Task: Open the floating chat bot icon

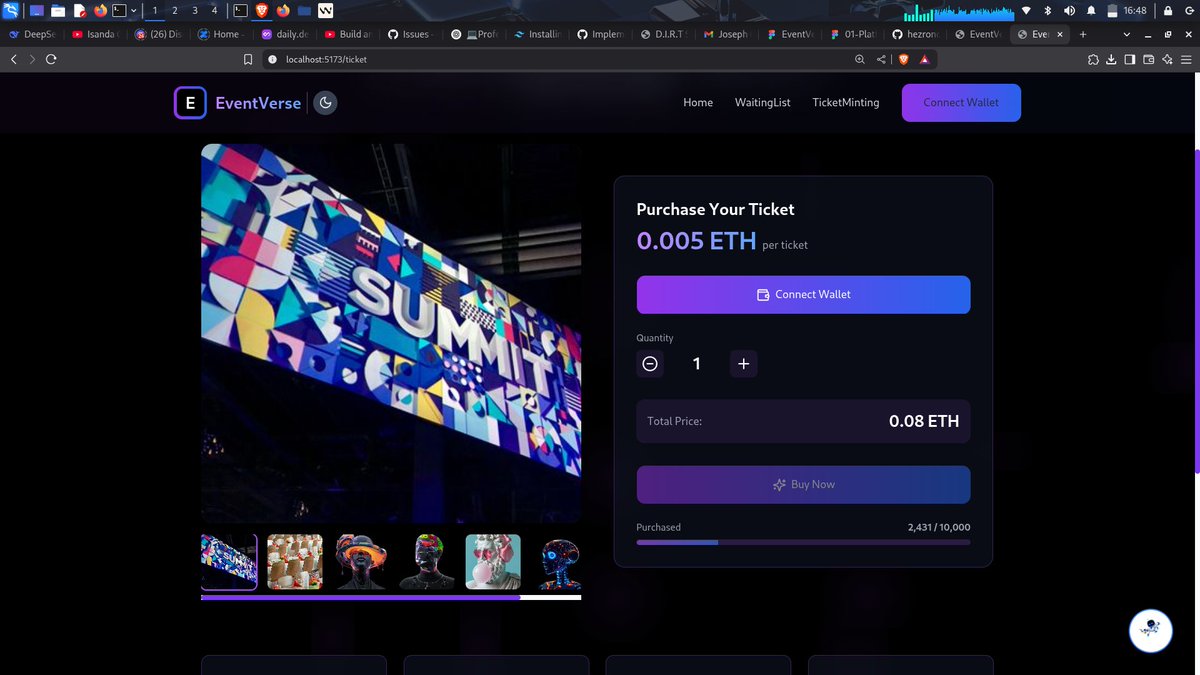Action: pos(1150,630)
